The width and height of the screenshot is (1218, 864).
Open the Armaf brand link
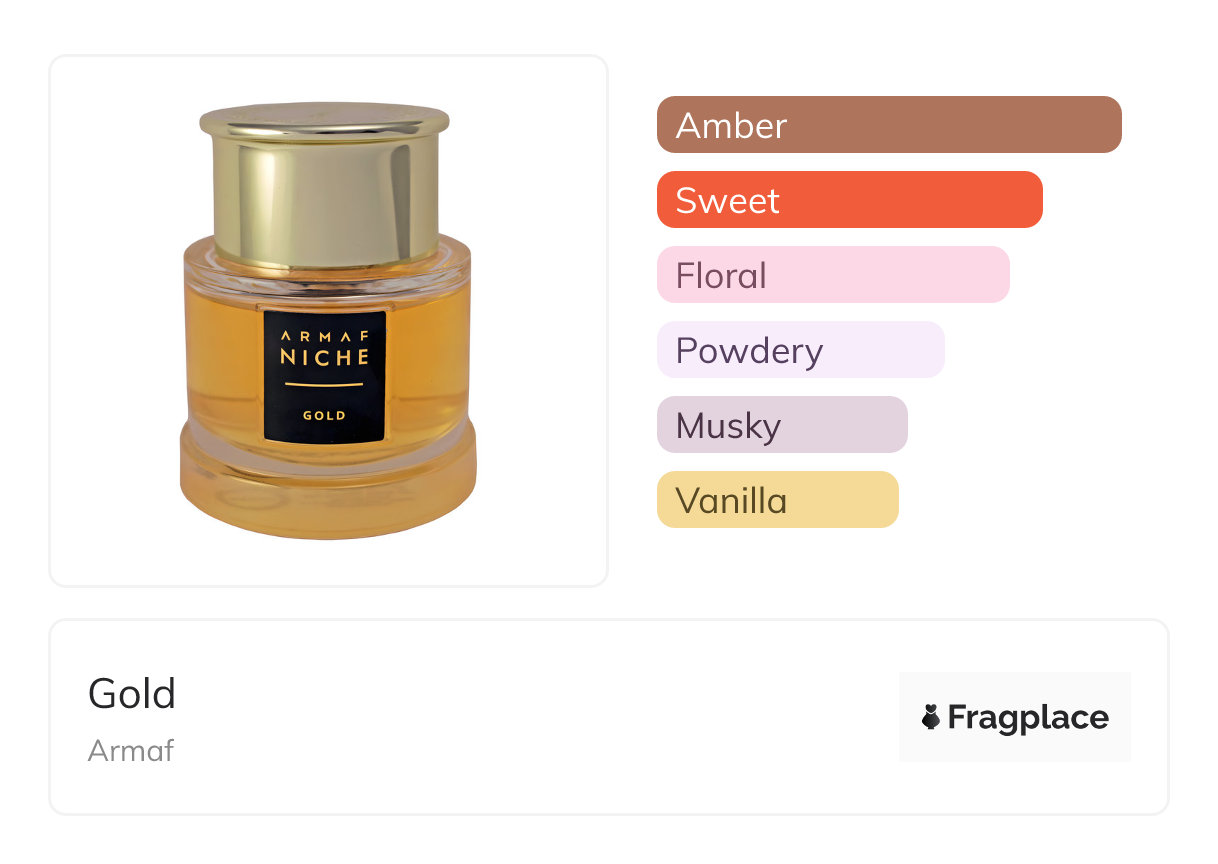pyautogui.click(x=131, y=750)
